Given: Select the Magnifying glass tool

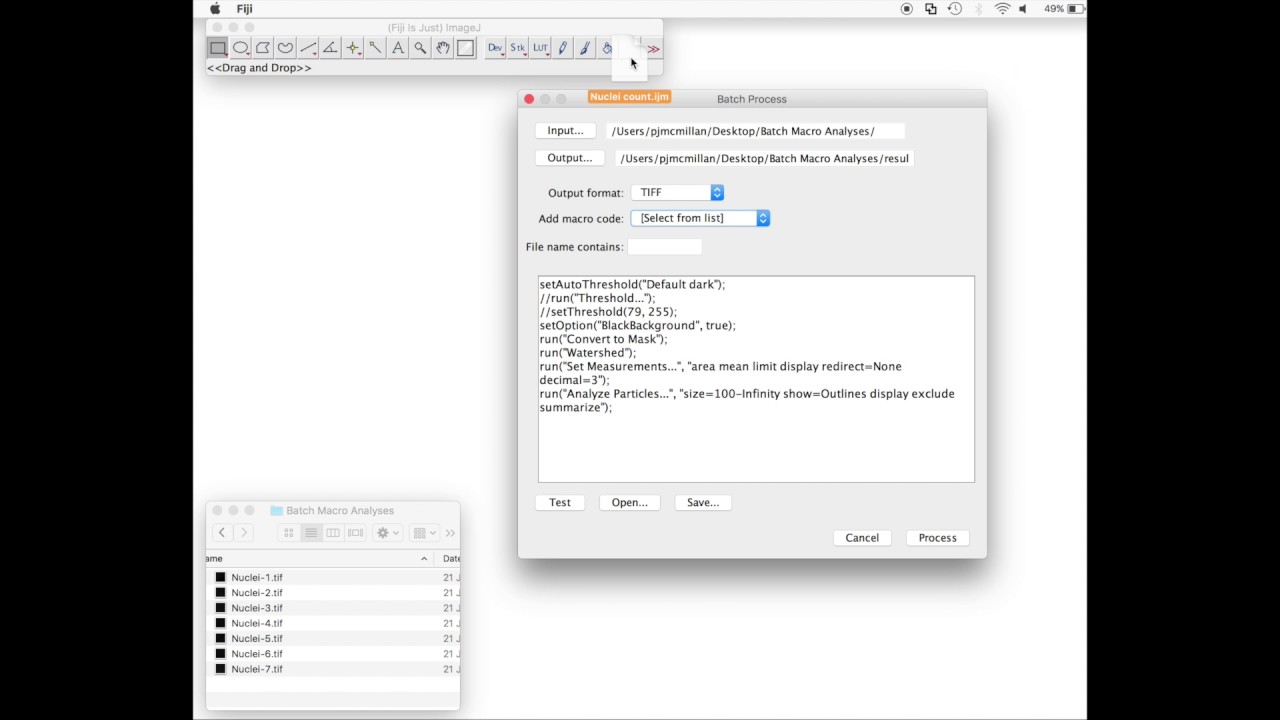Looking at the screenshot, I should coord(420,48).
